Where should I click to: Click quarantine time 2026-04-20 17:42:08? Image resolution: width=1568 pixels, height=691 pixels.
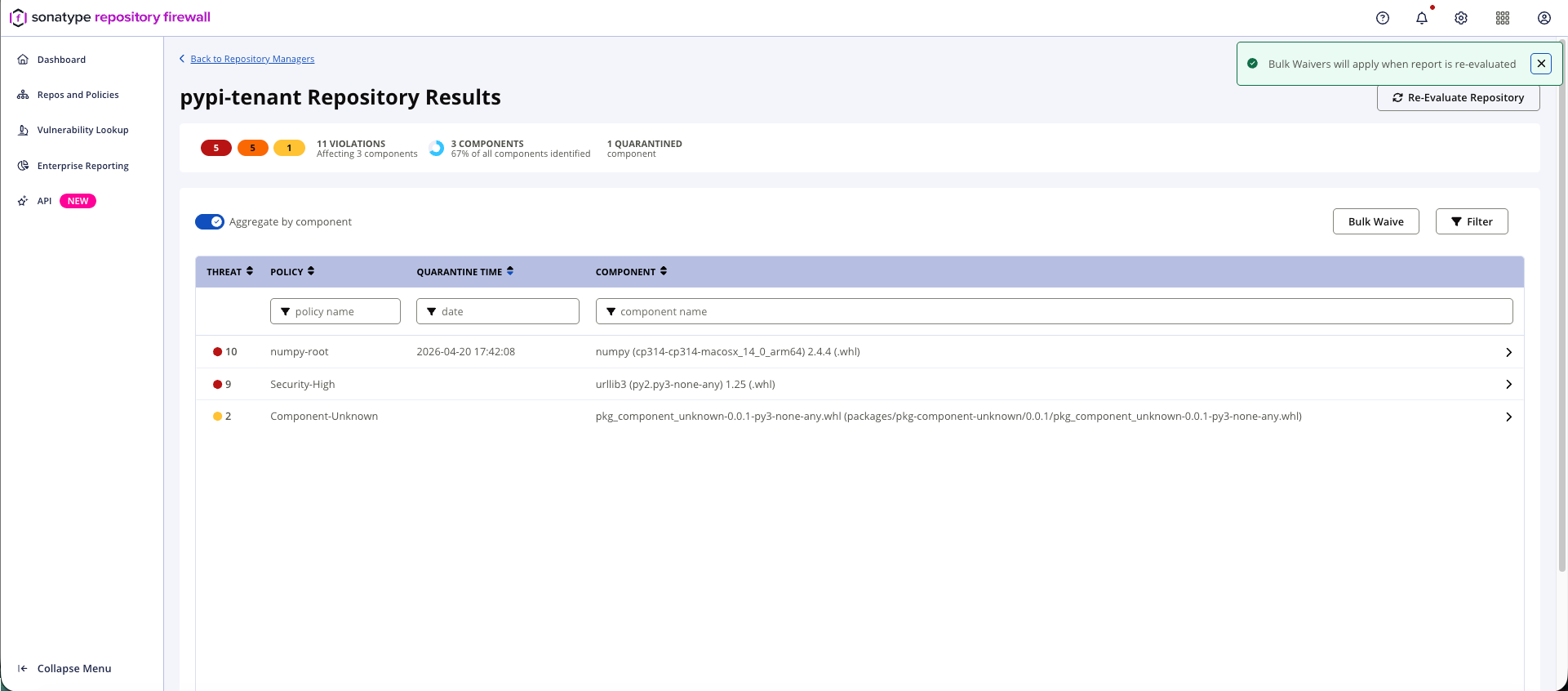pyautogui.click(x=466, y=352)
